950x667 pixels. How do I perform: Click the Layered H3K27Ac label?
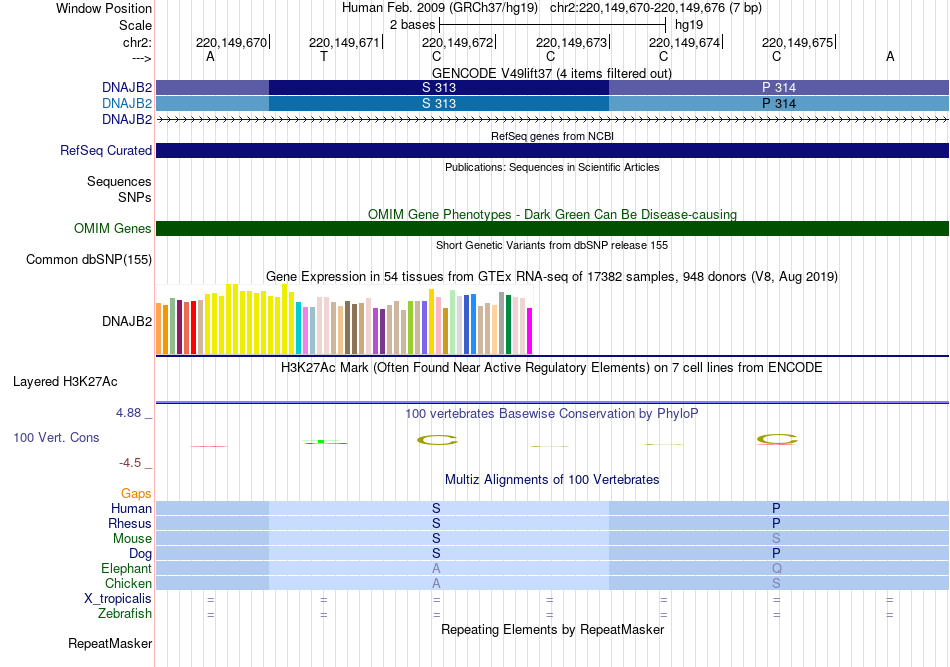[x=65, y=382]
